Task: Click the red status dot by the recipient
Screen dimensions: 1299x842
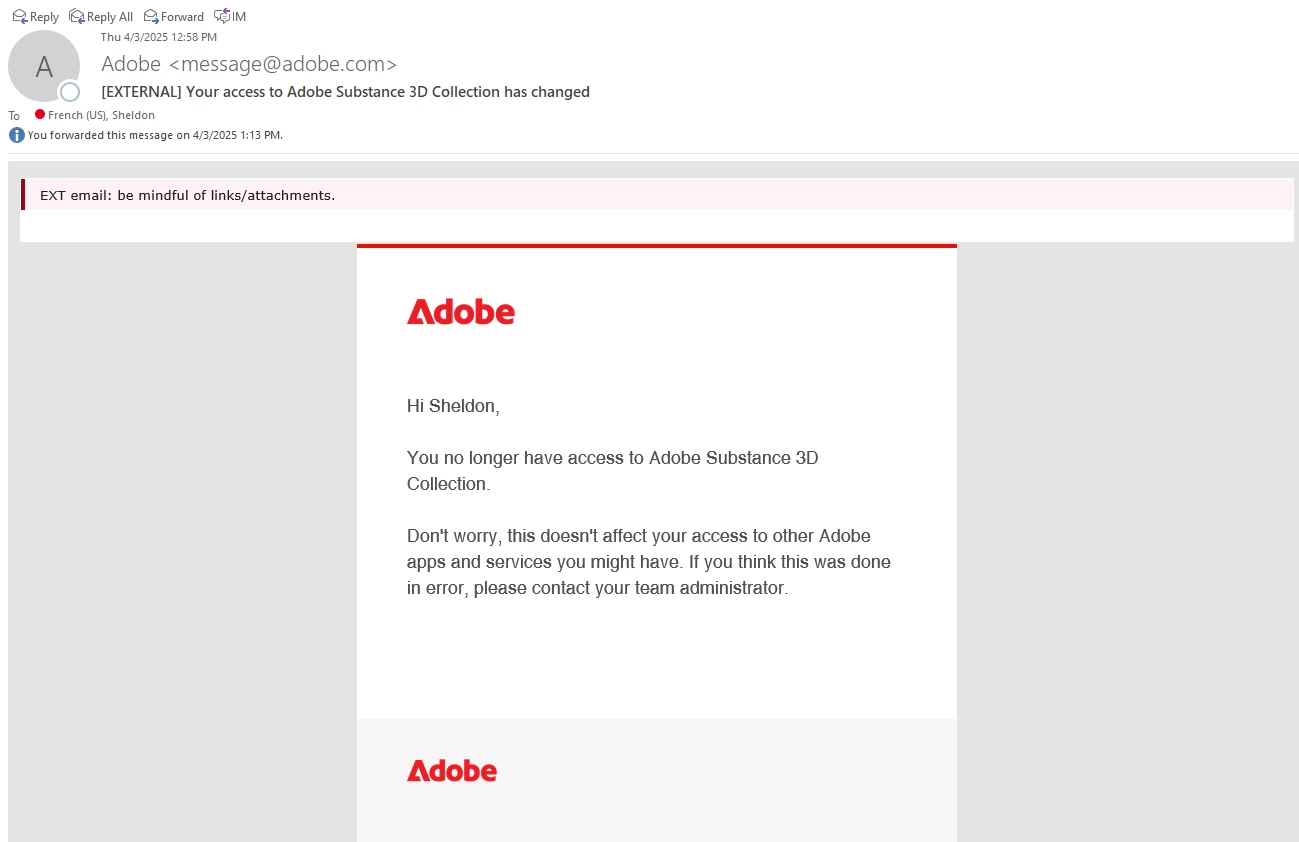Action: [x=40, y=114]
